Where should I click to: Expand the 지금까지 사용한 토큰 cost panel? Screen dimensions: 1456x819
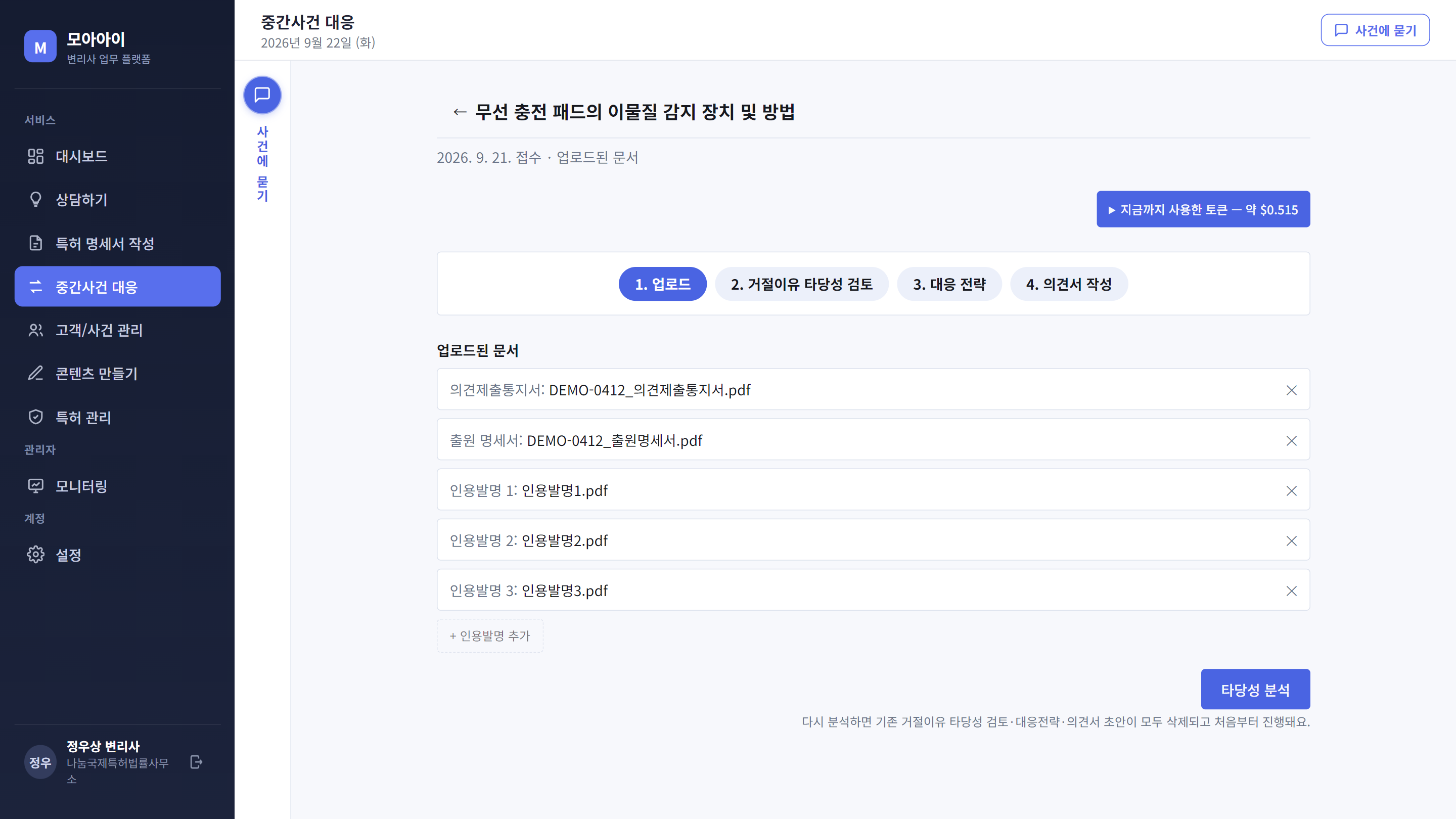click(x=1203, y=209)
